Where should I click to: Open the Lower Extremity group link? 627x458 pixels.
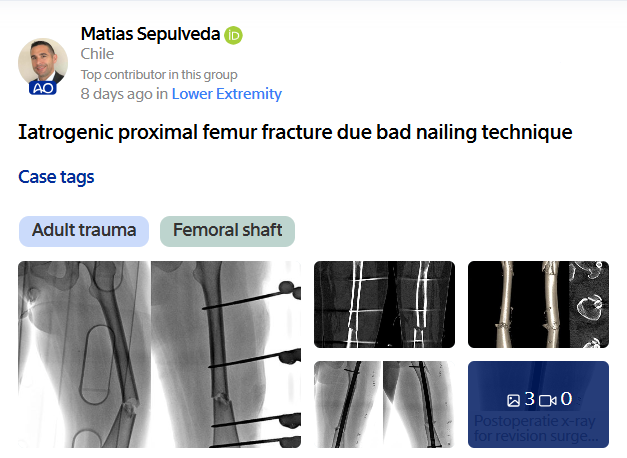point(227,94)
